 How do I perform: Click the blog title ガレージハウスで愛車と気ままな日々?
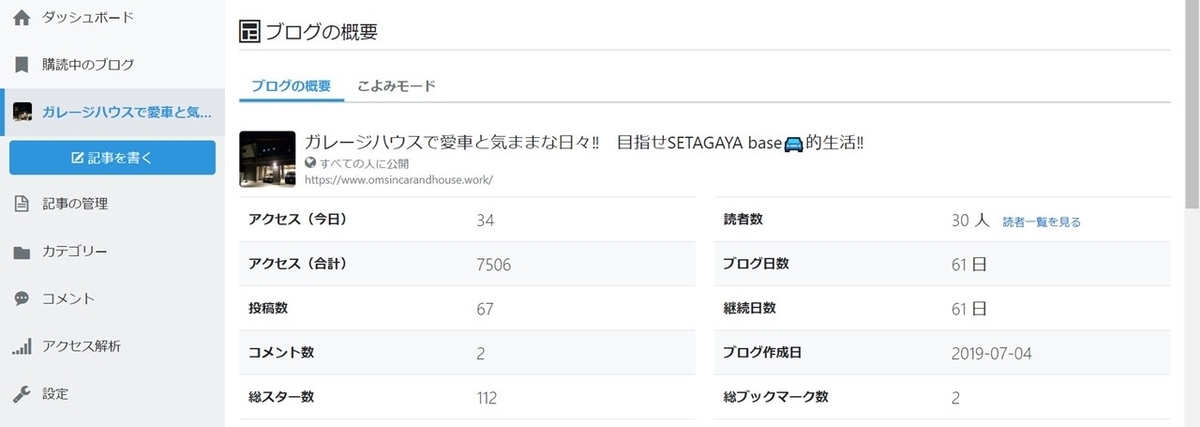[x=452, y=142]
